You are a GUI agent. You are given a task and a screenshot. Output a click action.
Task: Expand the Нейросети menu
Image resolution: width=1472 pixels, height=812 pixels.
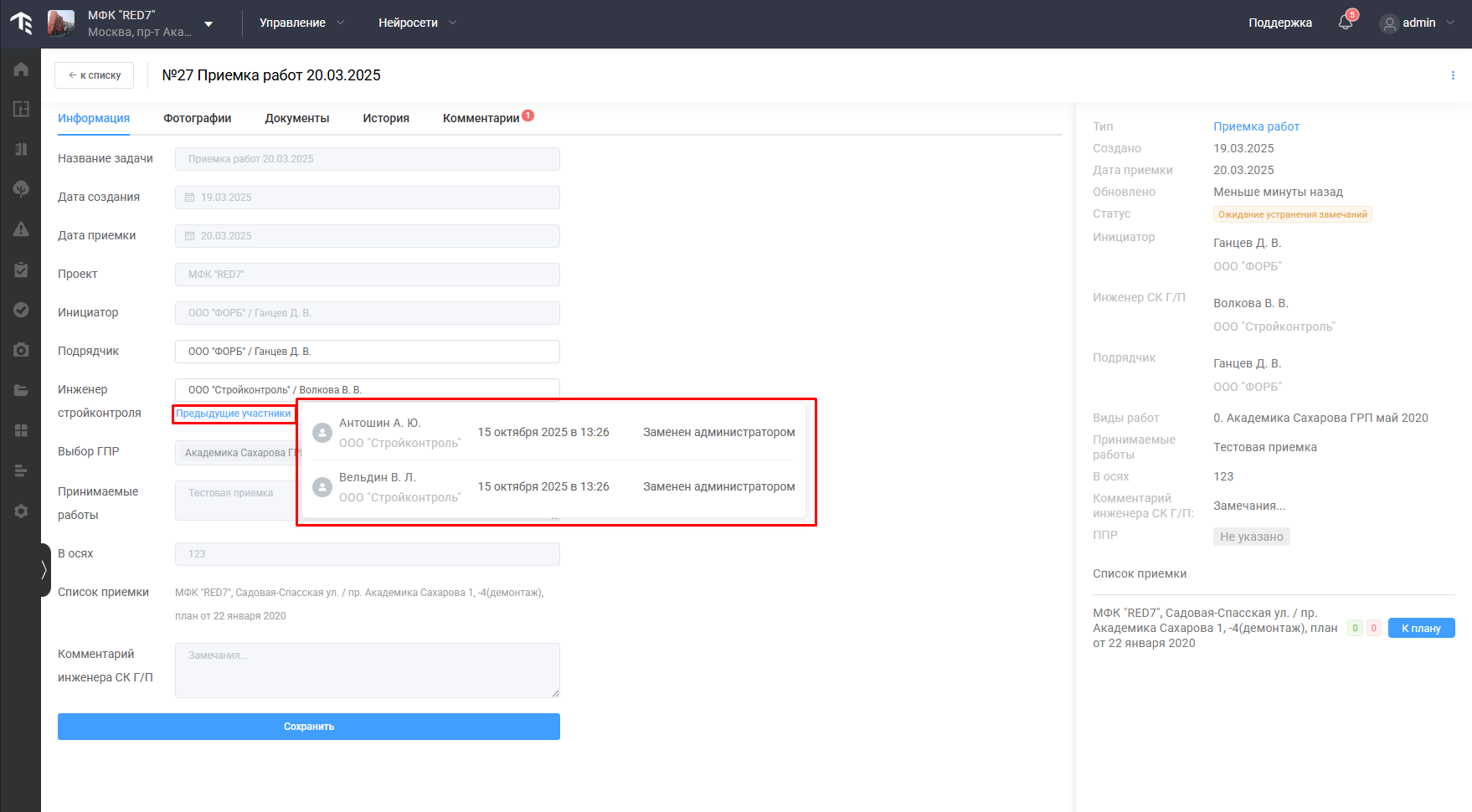point(417,23)
